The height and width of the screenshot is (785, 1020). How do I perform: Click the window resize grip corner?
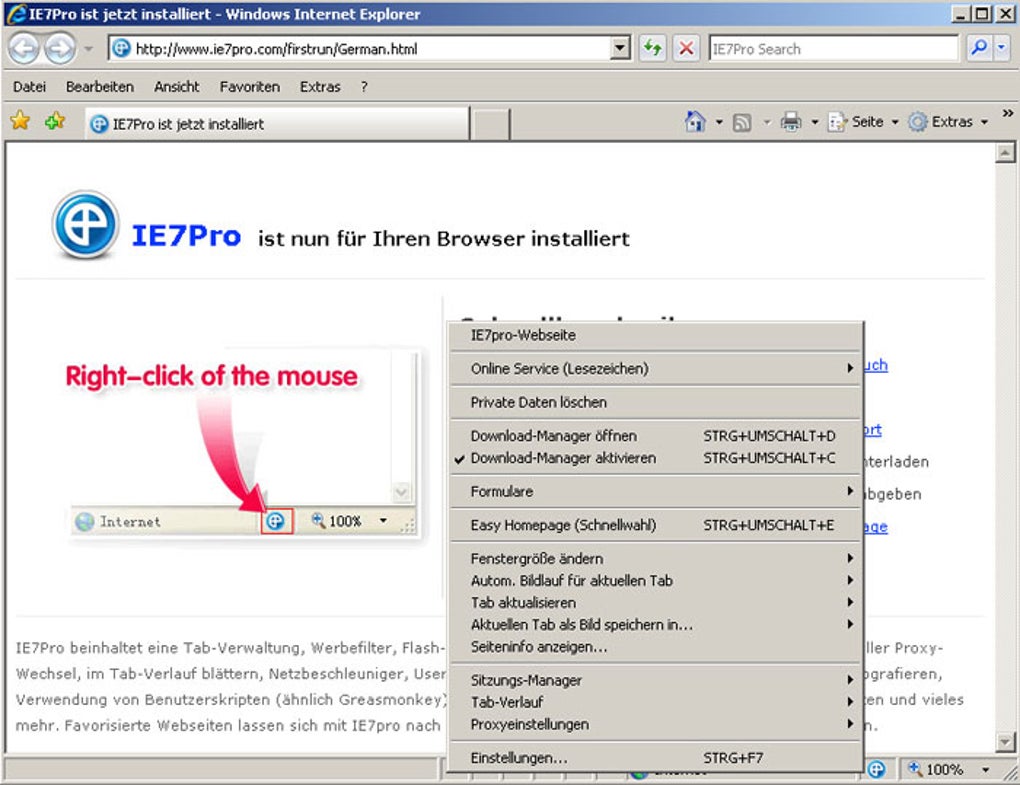point(1010,772)
